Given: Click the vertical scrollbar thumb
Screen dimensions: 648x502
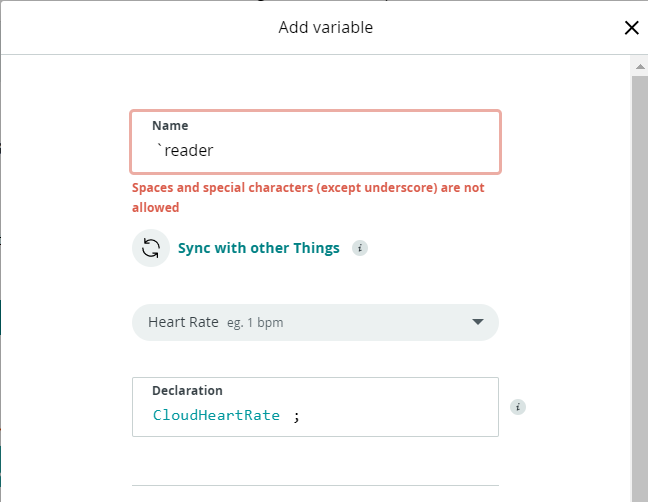Looking at the screenshot, I should click(x=639, y=280).
